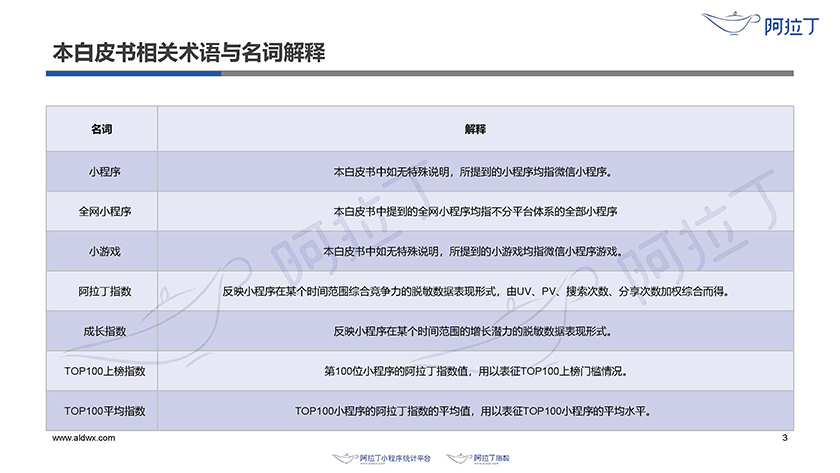This screenshot has height=473, width=840.
Task: Click the explanation about 不分平台体系的全部小程序
Action: [475, 212]
